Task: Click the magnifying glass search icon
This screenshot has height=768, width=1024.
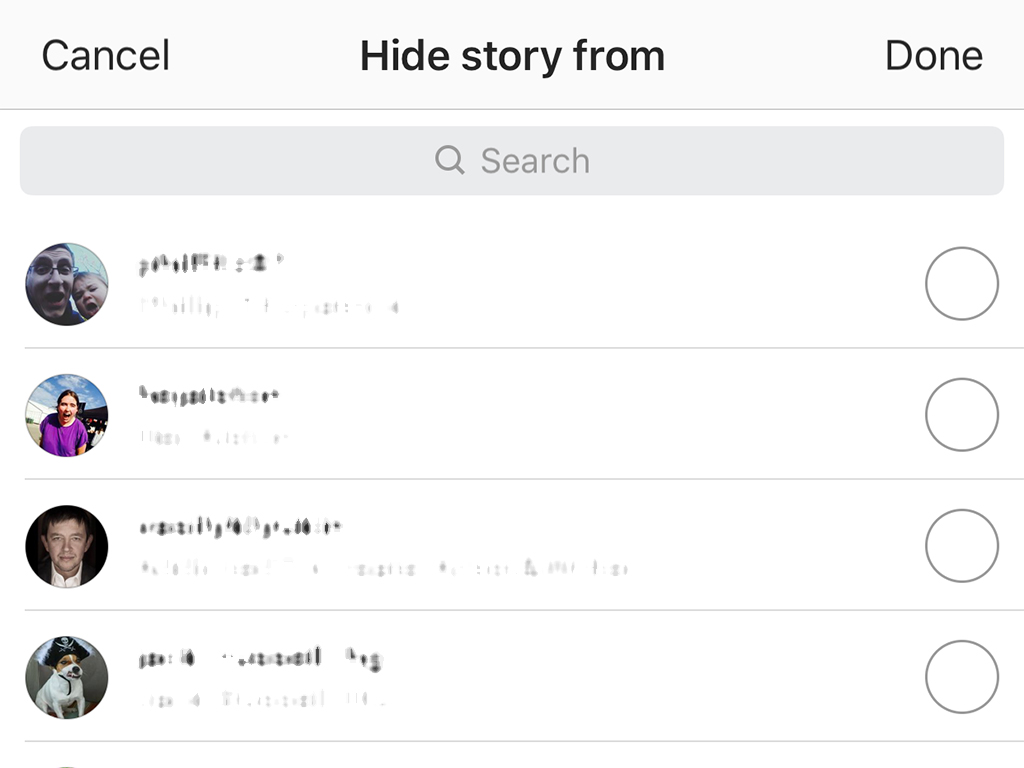Action: pos(450,160)
